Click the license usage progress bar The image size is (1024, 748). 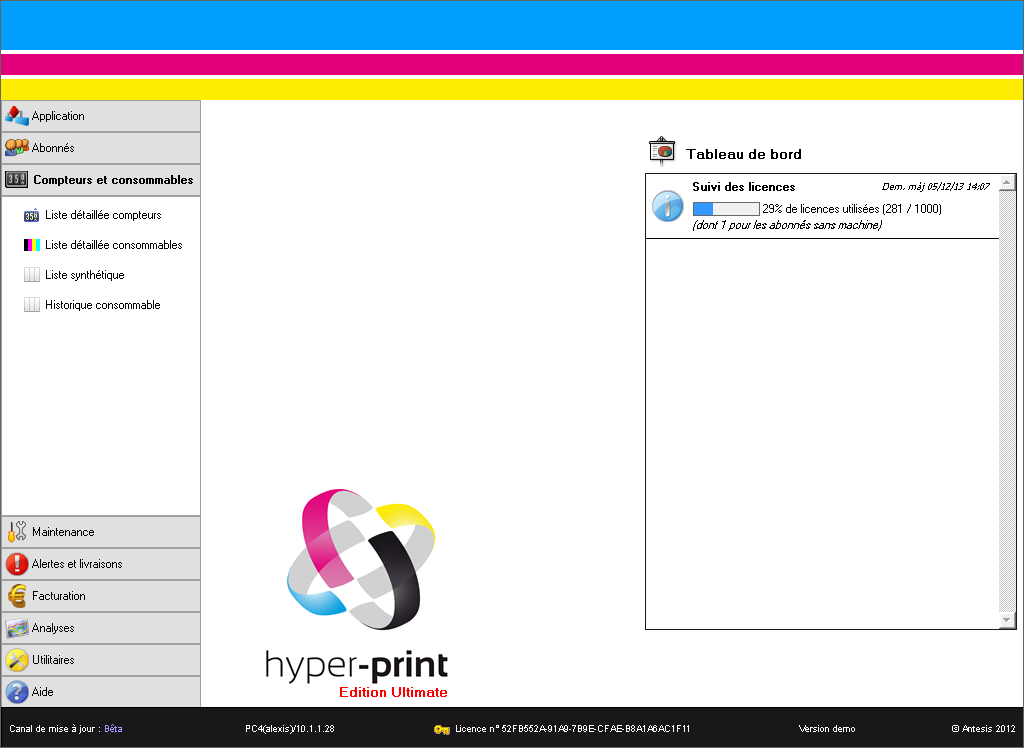pos(724,208)
